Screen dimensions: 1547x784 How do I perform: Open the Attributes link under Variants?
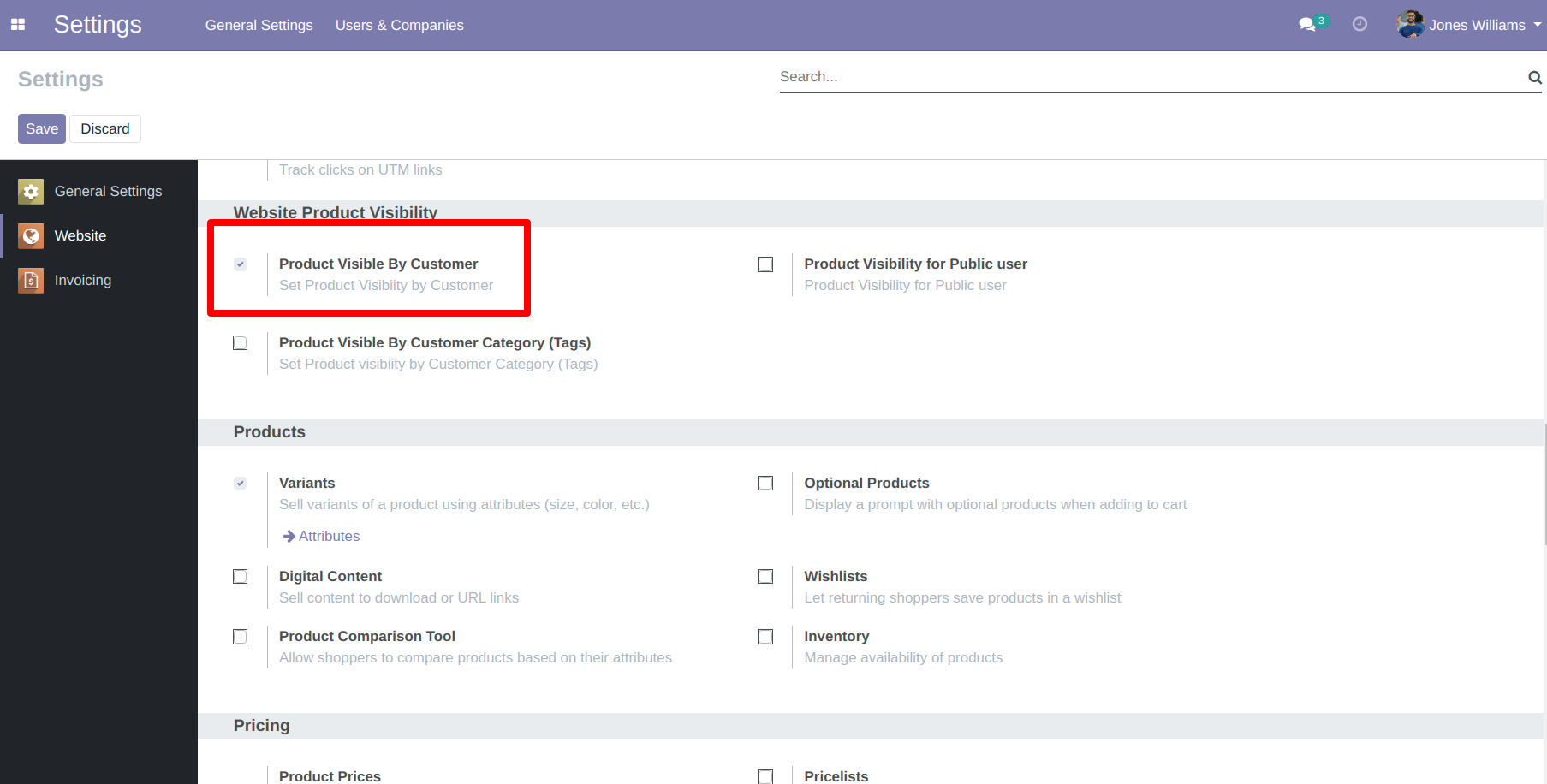click(x=329, y=537)
